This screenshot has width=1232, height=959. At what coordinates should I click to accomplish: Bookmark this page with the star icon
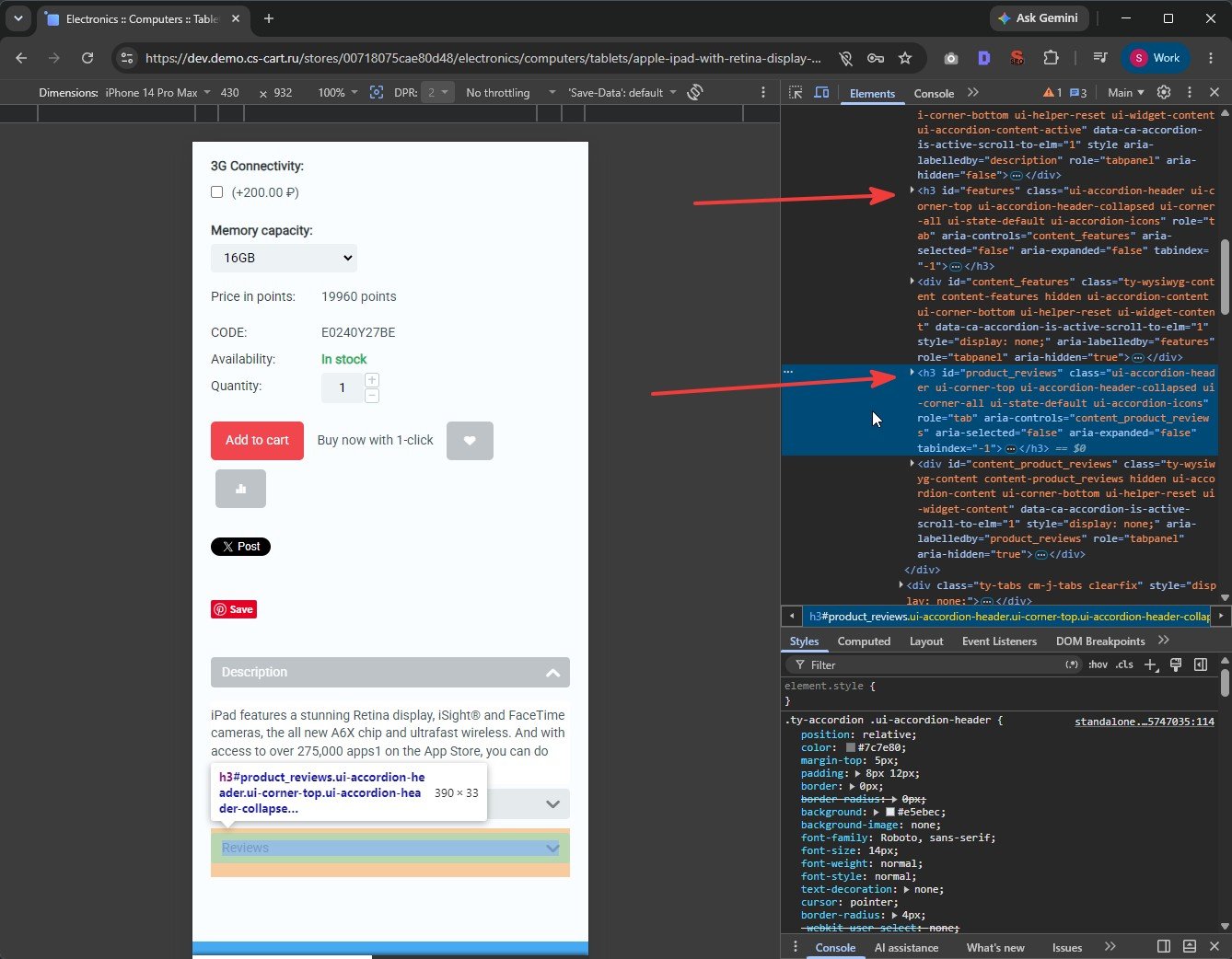[x=905, y=58]
